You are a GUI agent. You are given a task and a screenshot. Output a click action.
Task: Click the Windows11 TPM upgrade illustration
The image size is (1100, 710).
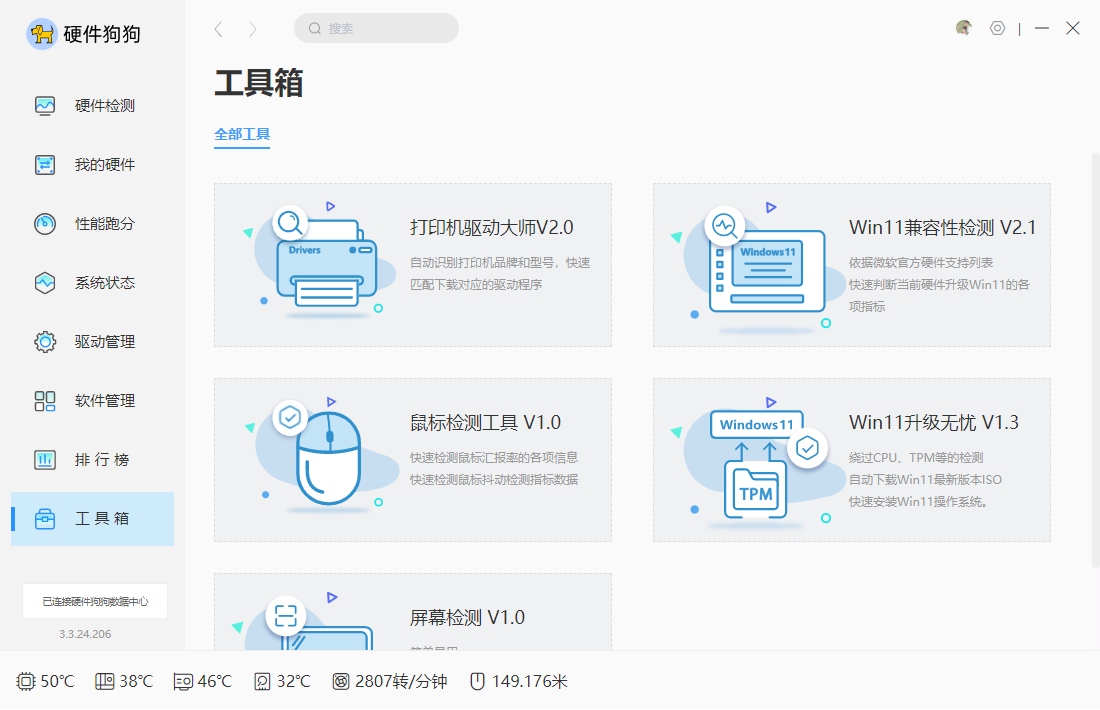coord(756,461)
